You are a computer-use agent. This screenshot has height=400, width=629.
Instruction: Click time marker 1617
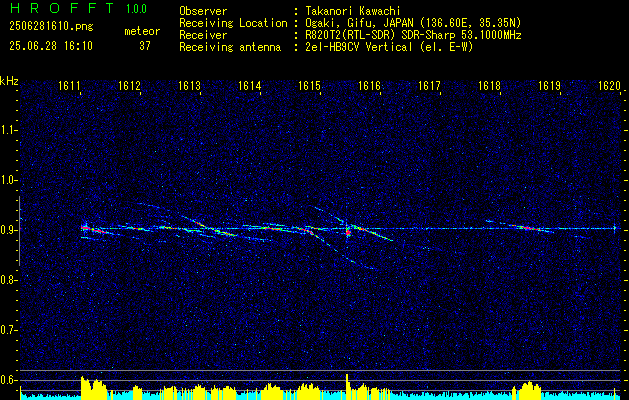[x=429, y=85]
